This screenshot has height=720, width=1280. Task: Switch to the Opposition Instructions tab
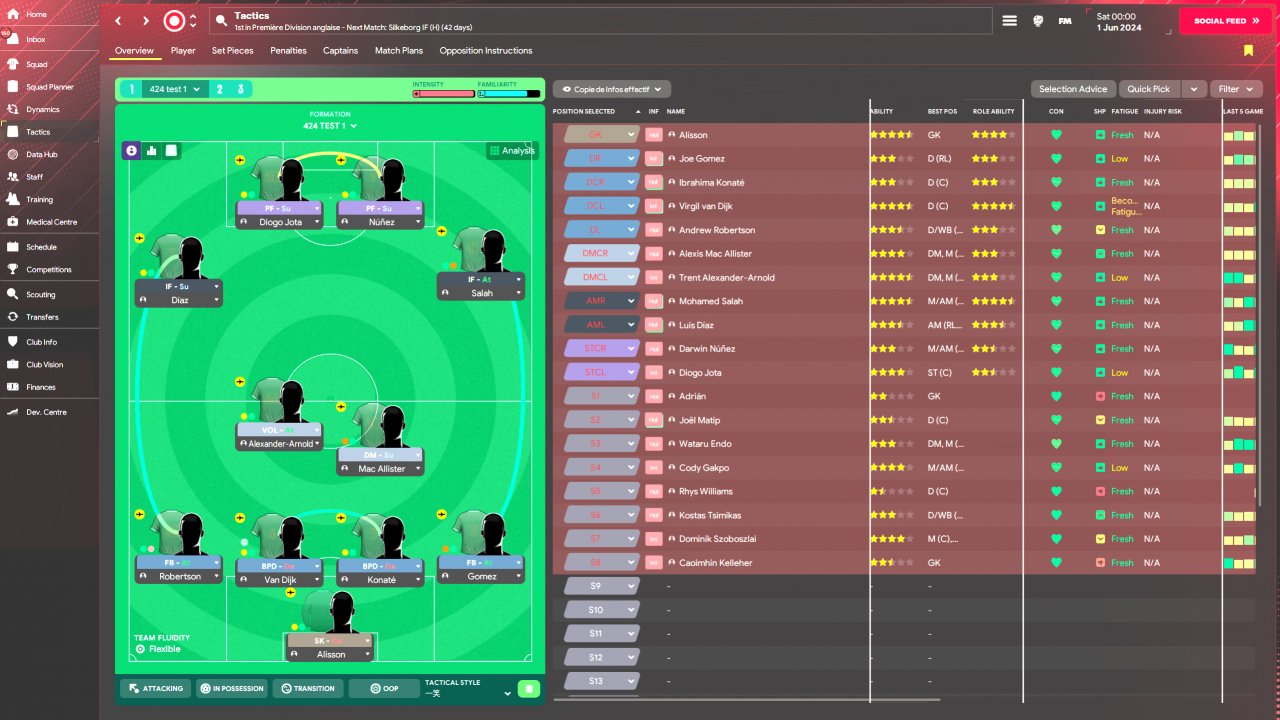(x=486, y=51)
